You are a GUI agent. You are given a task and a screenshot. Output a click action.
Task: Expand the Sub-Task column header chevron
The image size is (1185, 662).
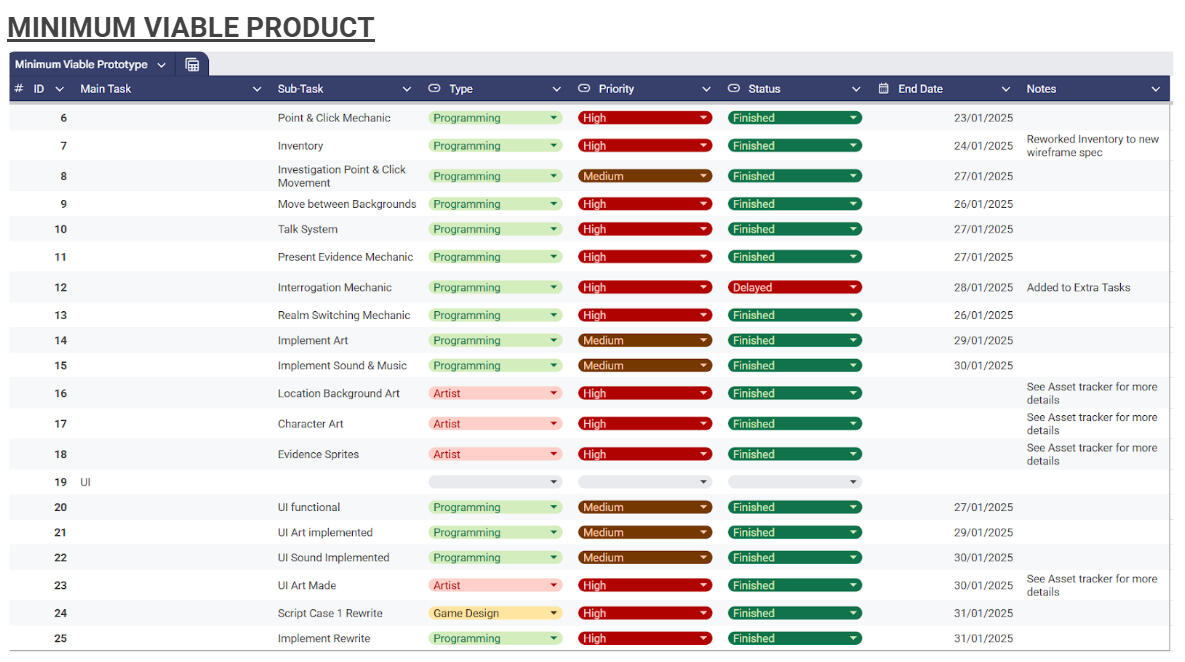point(406,89)
